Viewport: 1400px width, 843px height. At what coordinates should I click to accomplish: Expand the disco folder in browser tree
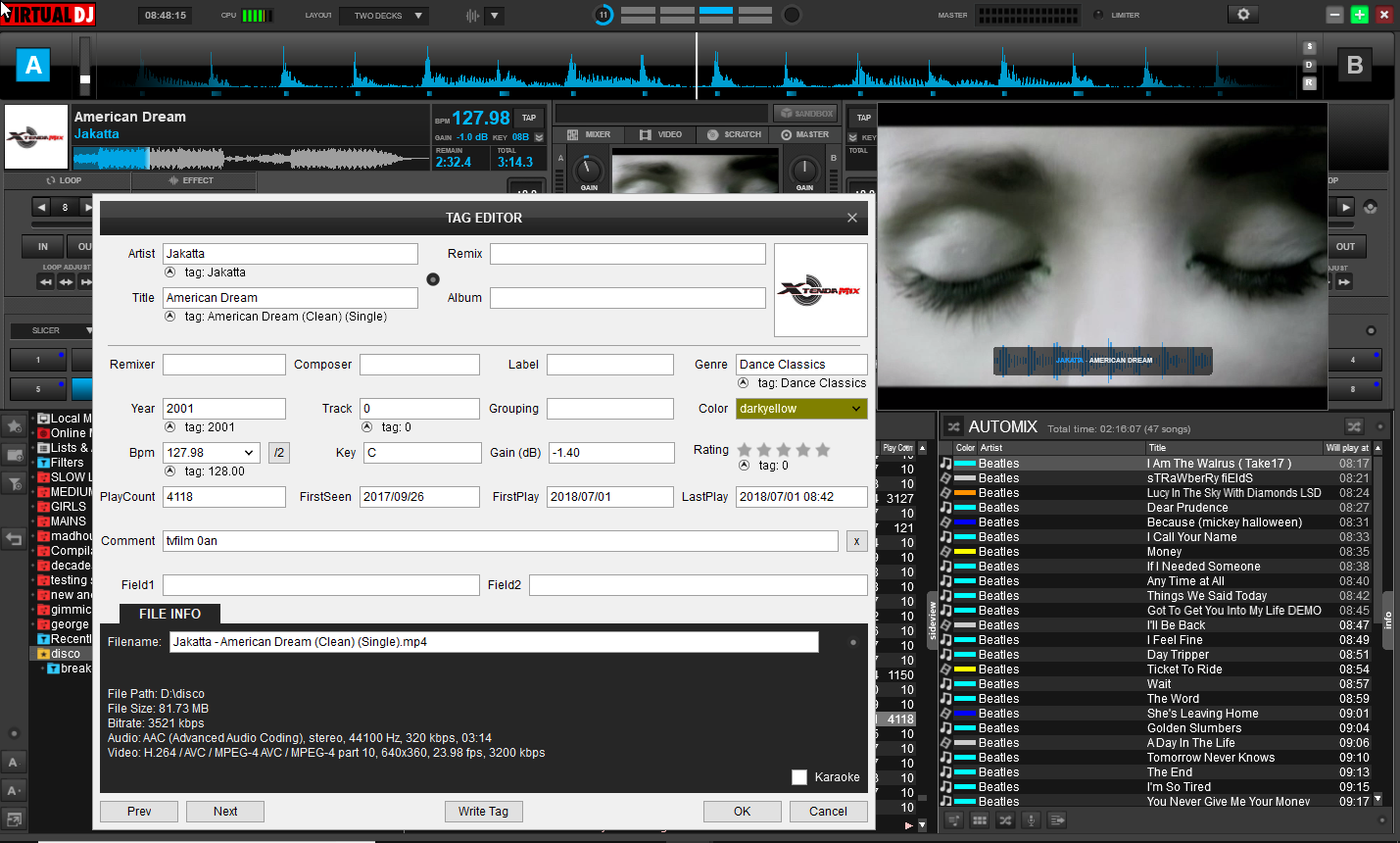tap(33, 654)
